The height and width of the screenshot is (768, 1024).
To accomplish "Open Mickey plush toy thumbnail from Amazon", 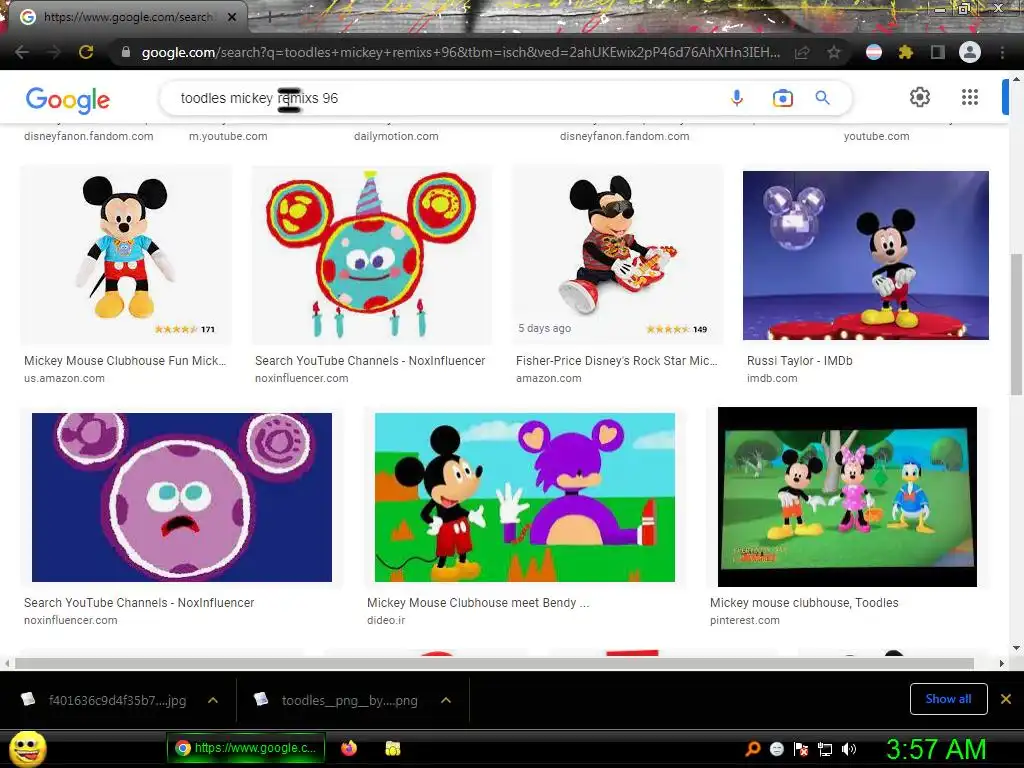I will (x=125, y=255).
